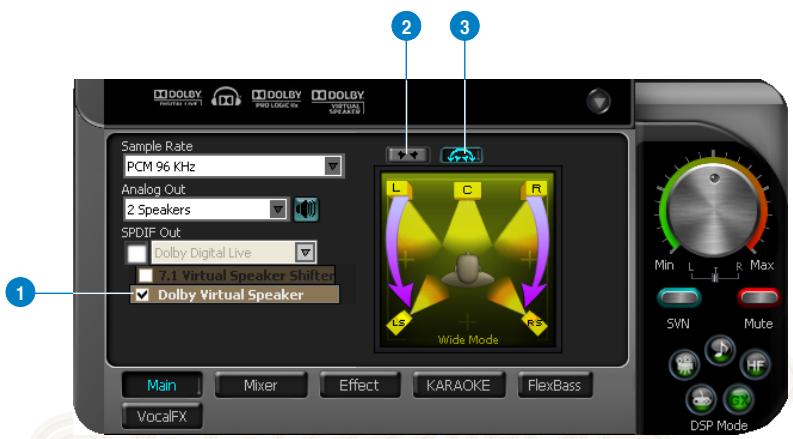Click the C center speaker icon

(x=467, y=190)
